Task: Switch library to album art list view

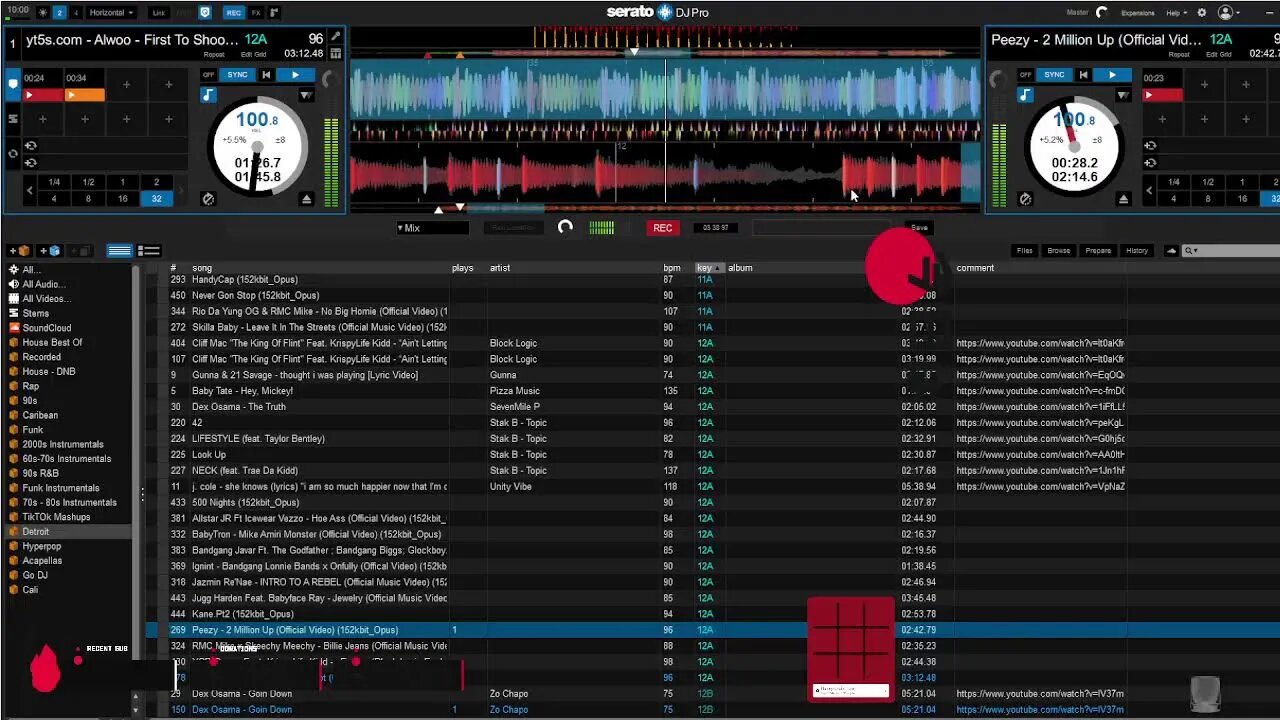Action: (149, 251)
